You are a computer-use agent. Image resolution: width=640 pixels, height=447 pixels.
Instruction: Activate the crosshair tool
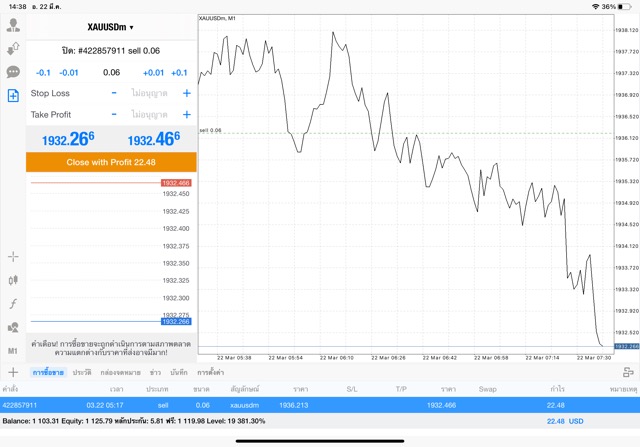tap(13, 257)
